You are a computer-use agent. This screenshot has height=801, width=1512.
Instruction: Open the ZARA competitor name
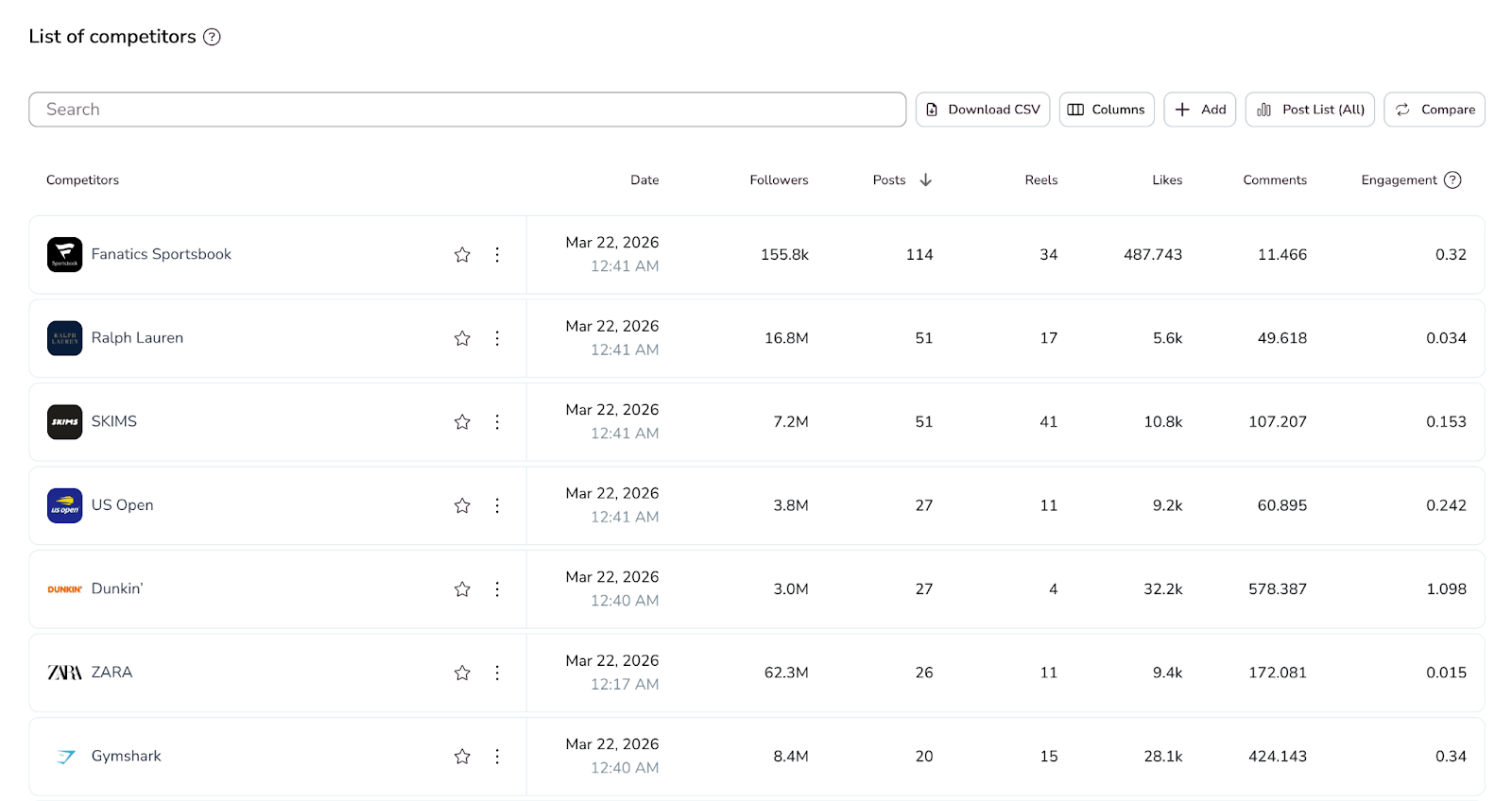(x=112, y=673)
